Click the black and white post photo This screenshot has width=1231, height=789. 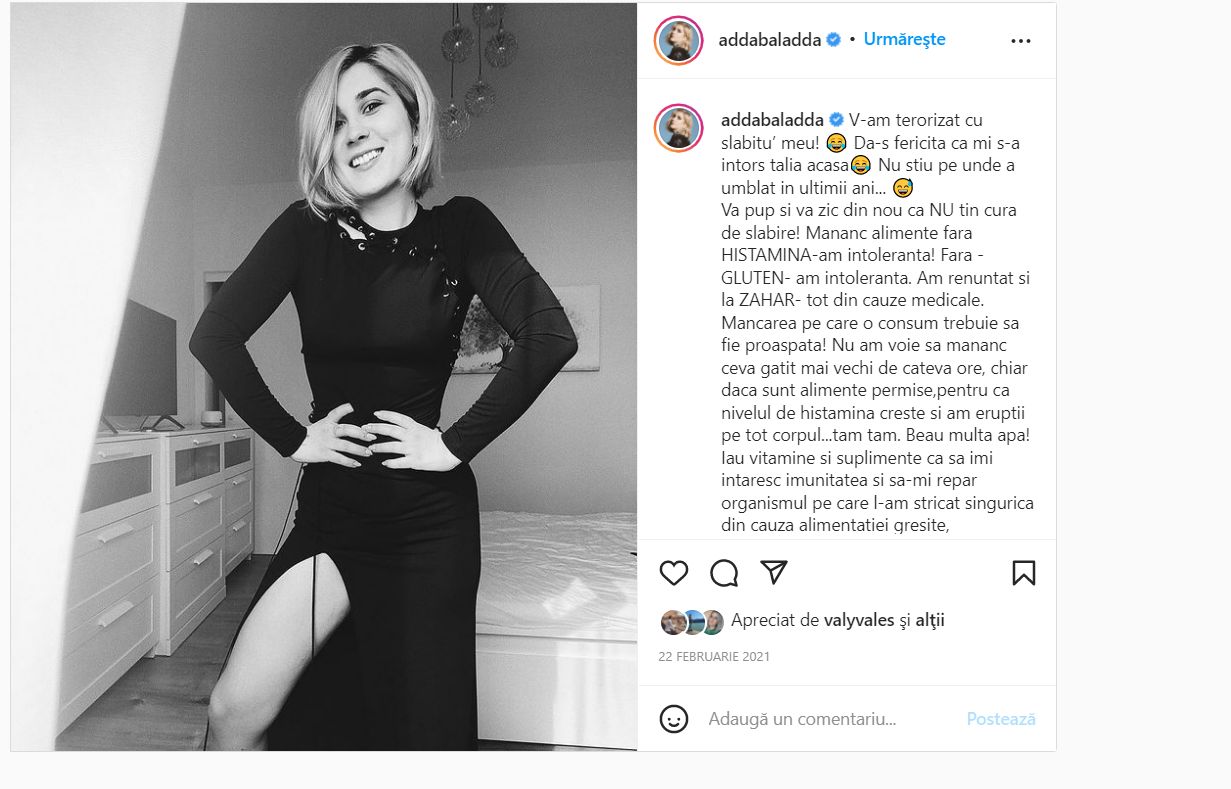[324, 376]
